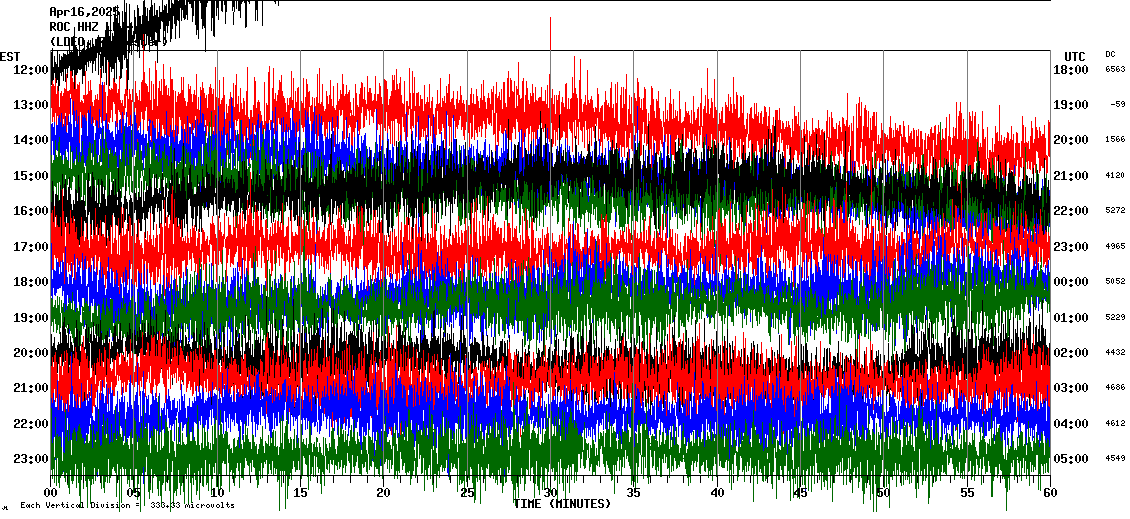
Task: Select the 15:00 EST row label
Action: tap(30, 175)
